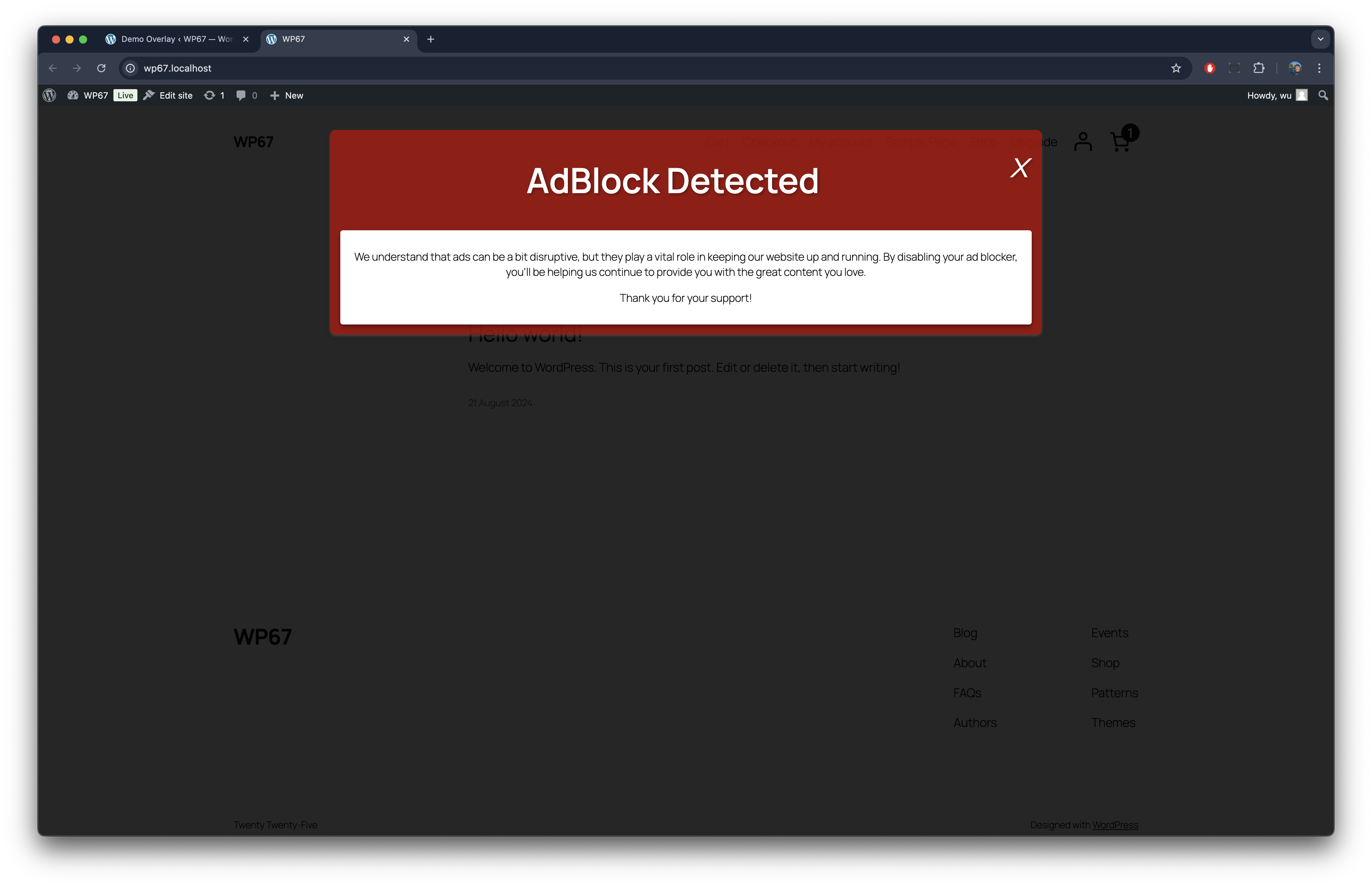Open the FAQs footer link

(967, 693)
